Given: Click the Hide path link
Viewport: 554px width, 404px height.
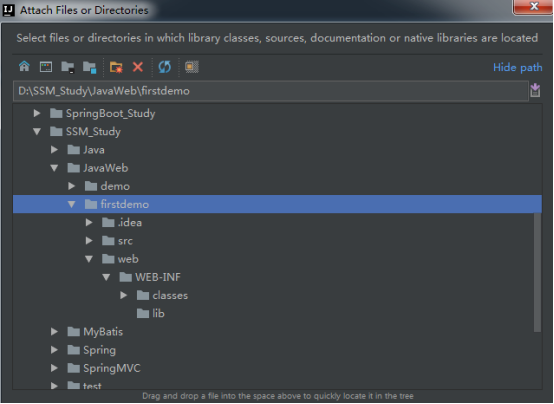Looking at the screenshot, I should pyautogui.click(x=517, y=67).
